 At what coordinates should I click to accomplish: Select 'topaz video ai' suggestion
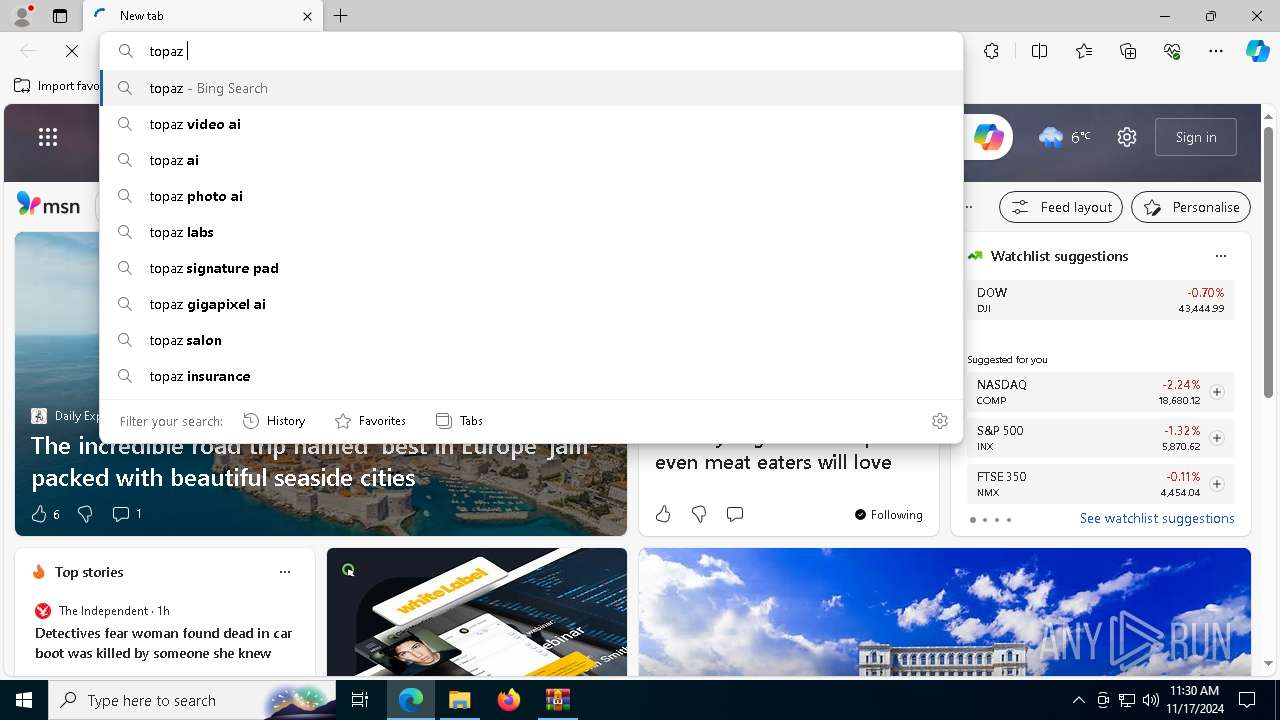click(531, 124)
